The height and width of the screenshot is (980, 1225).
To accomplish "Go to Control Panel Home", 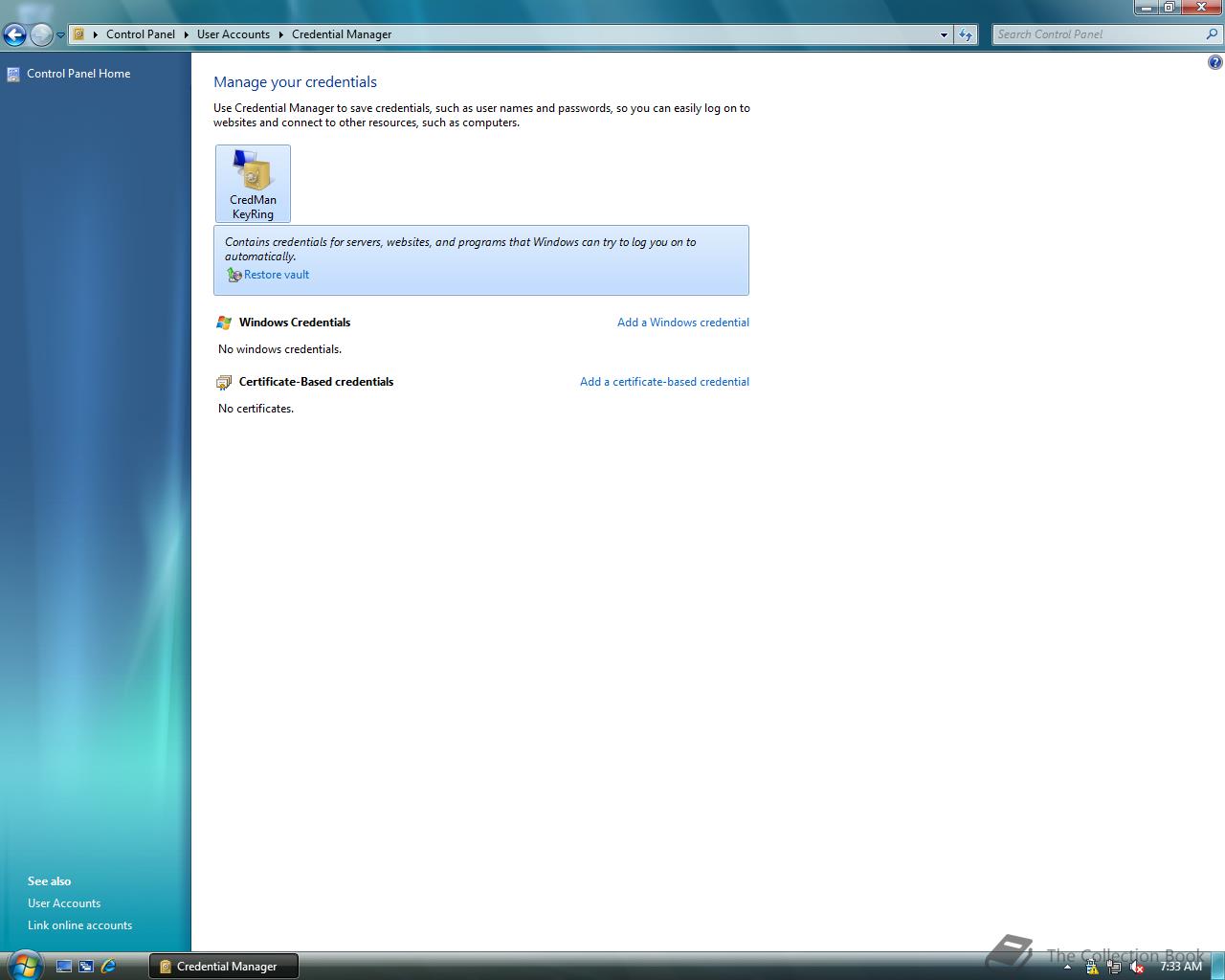I will (78, 74).
